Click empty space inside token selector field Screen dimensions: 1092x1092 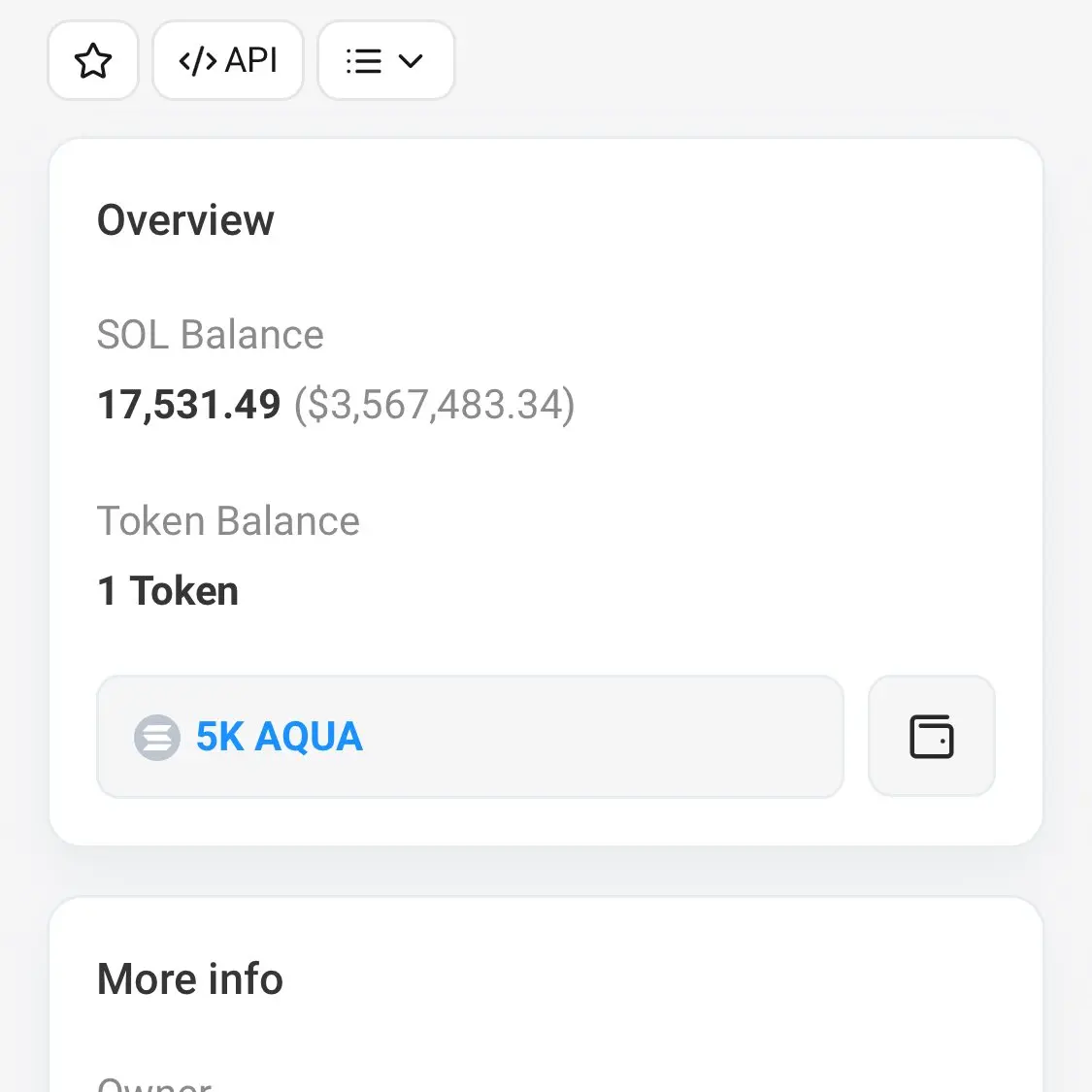point(599,736)
